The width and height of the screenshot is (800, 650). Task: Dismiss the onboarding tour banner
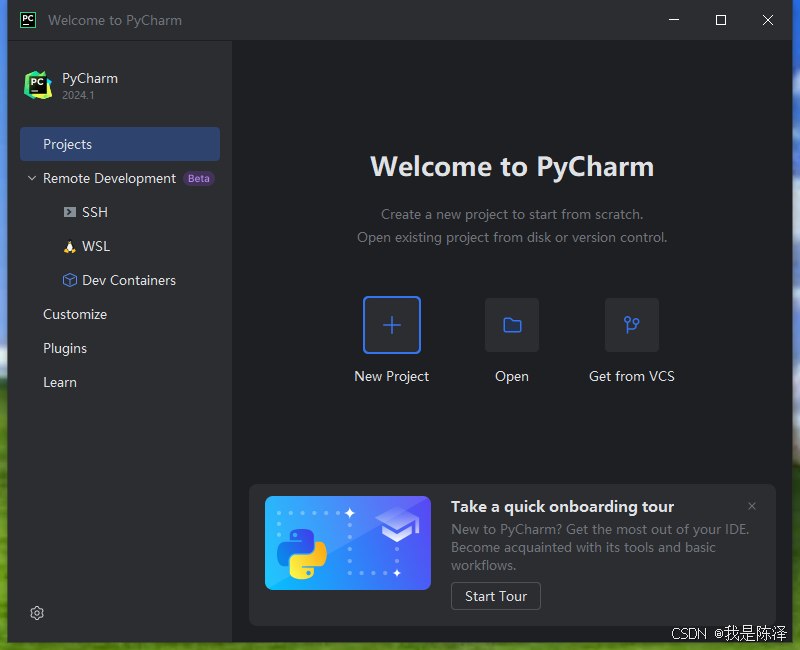pos(752,506)
